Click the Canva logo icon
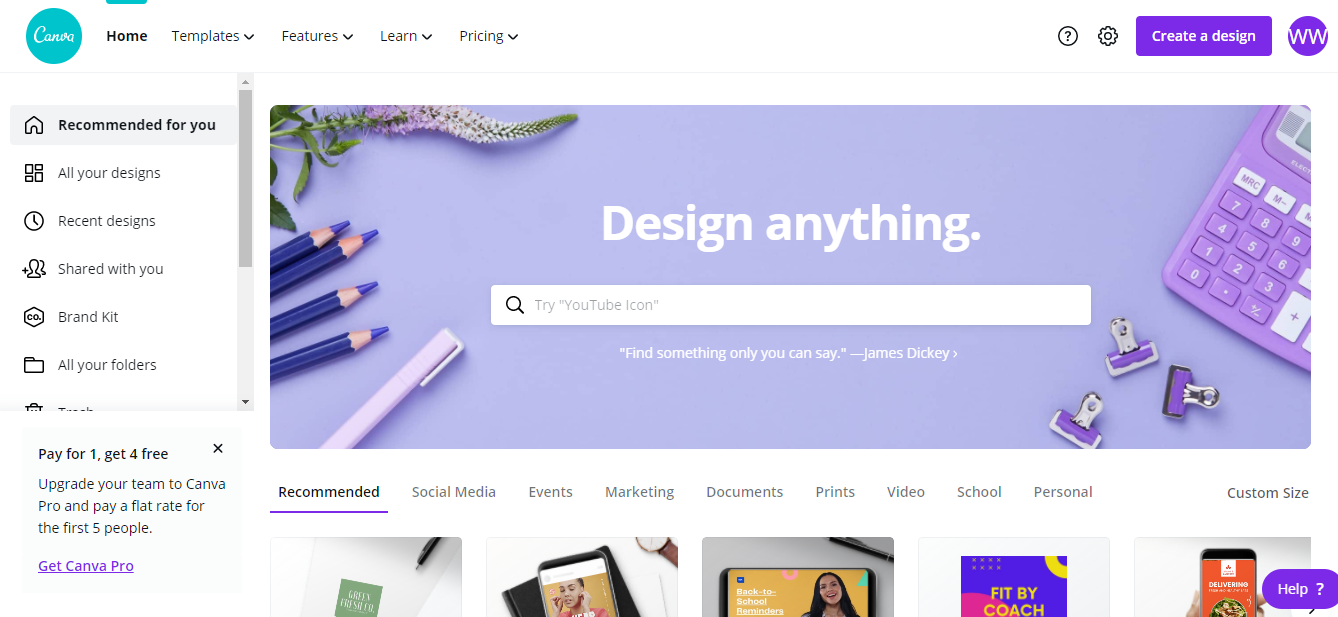Image resolution: width=1338 pixels, height=617 pixels. [54, 36]
